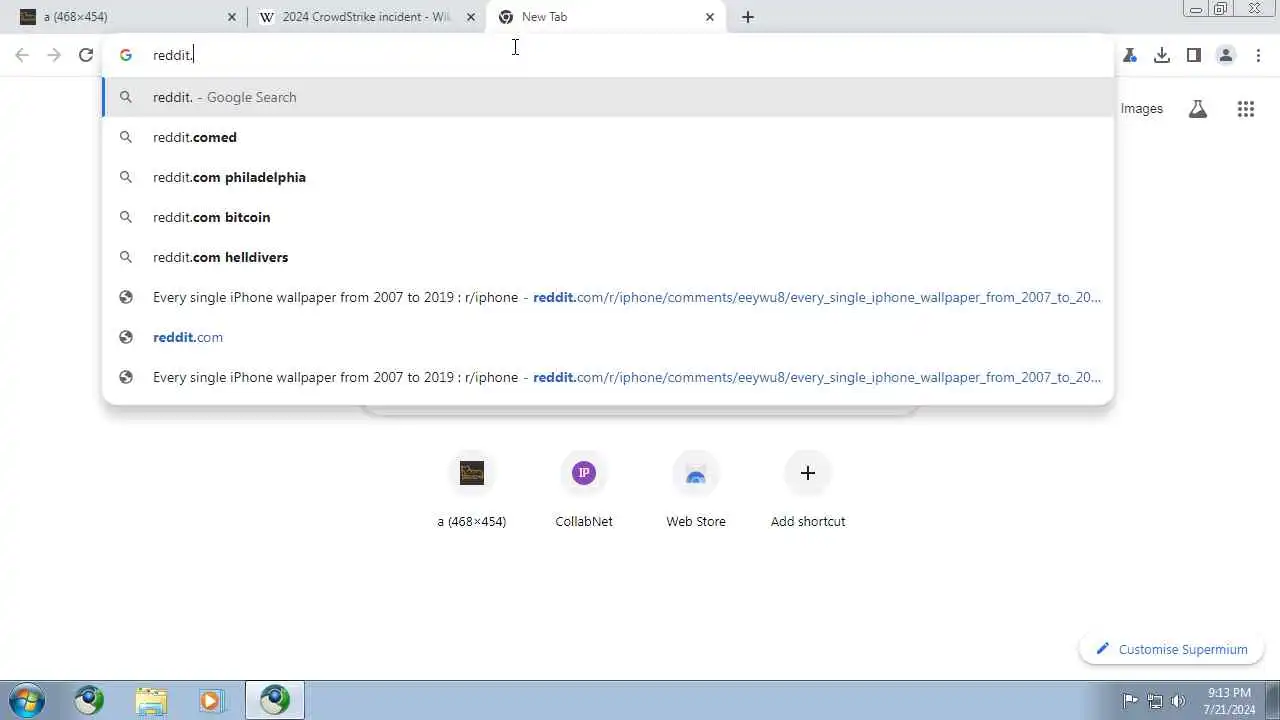Open the Downloads icon in the toolbar
The width and height of the screenshot is (1280, 720).
tap(1162, 55)
